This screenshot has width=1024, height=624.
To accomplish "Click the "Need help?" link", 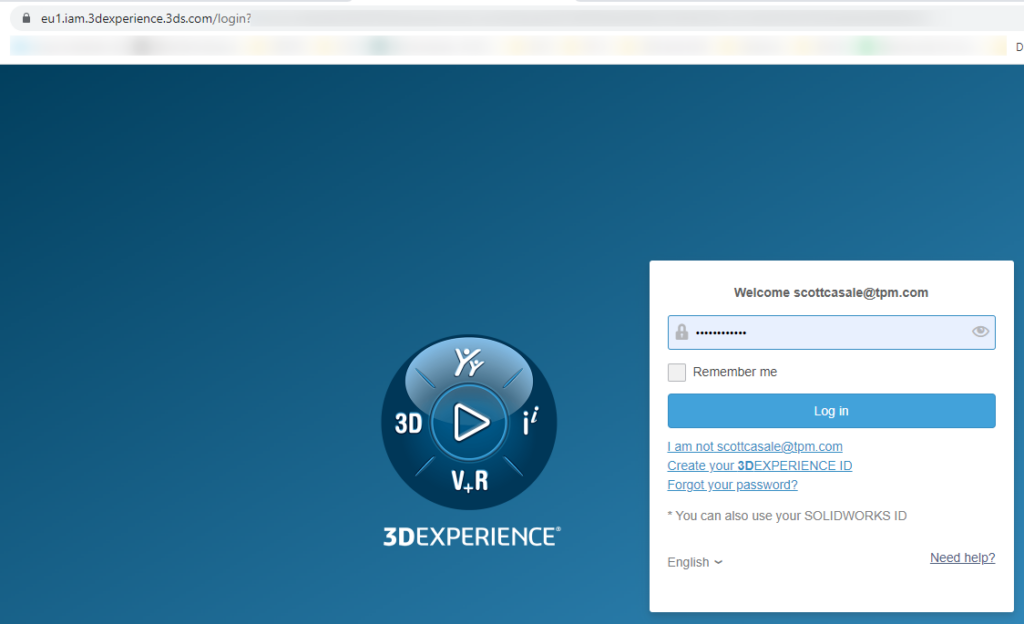I will click(x=962, y=557).
